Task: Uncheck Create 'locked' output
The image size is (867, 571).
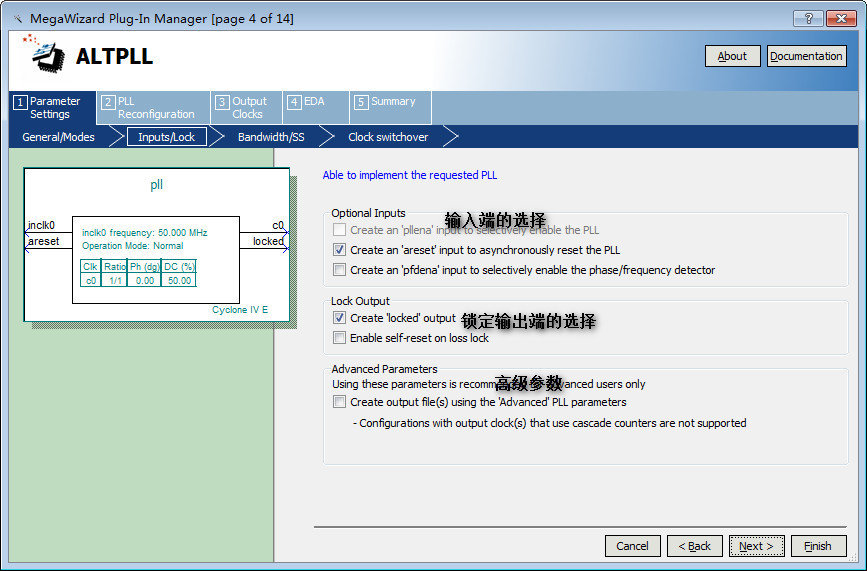Action: point(340,317)
